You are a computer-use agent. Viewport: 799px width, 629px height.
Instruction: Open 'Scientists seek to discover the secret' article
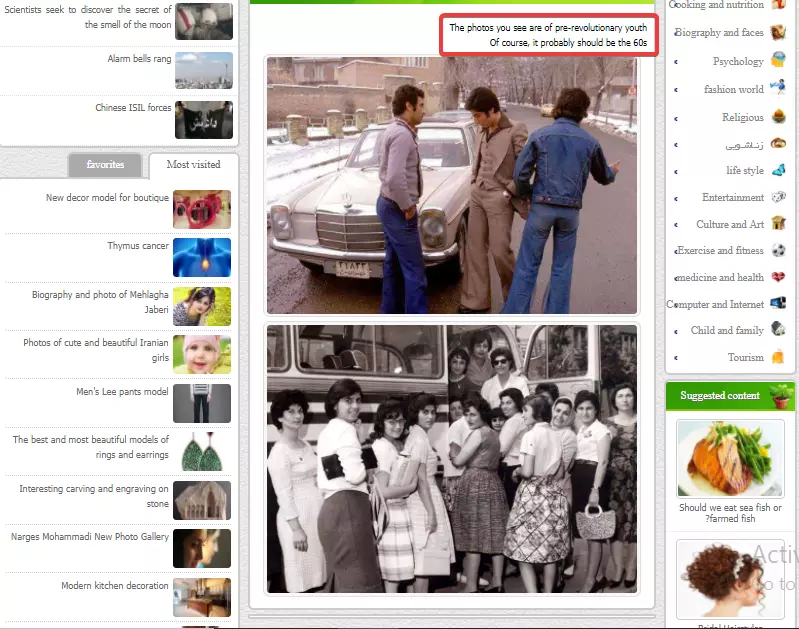pos(88,17)
